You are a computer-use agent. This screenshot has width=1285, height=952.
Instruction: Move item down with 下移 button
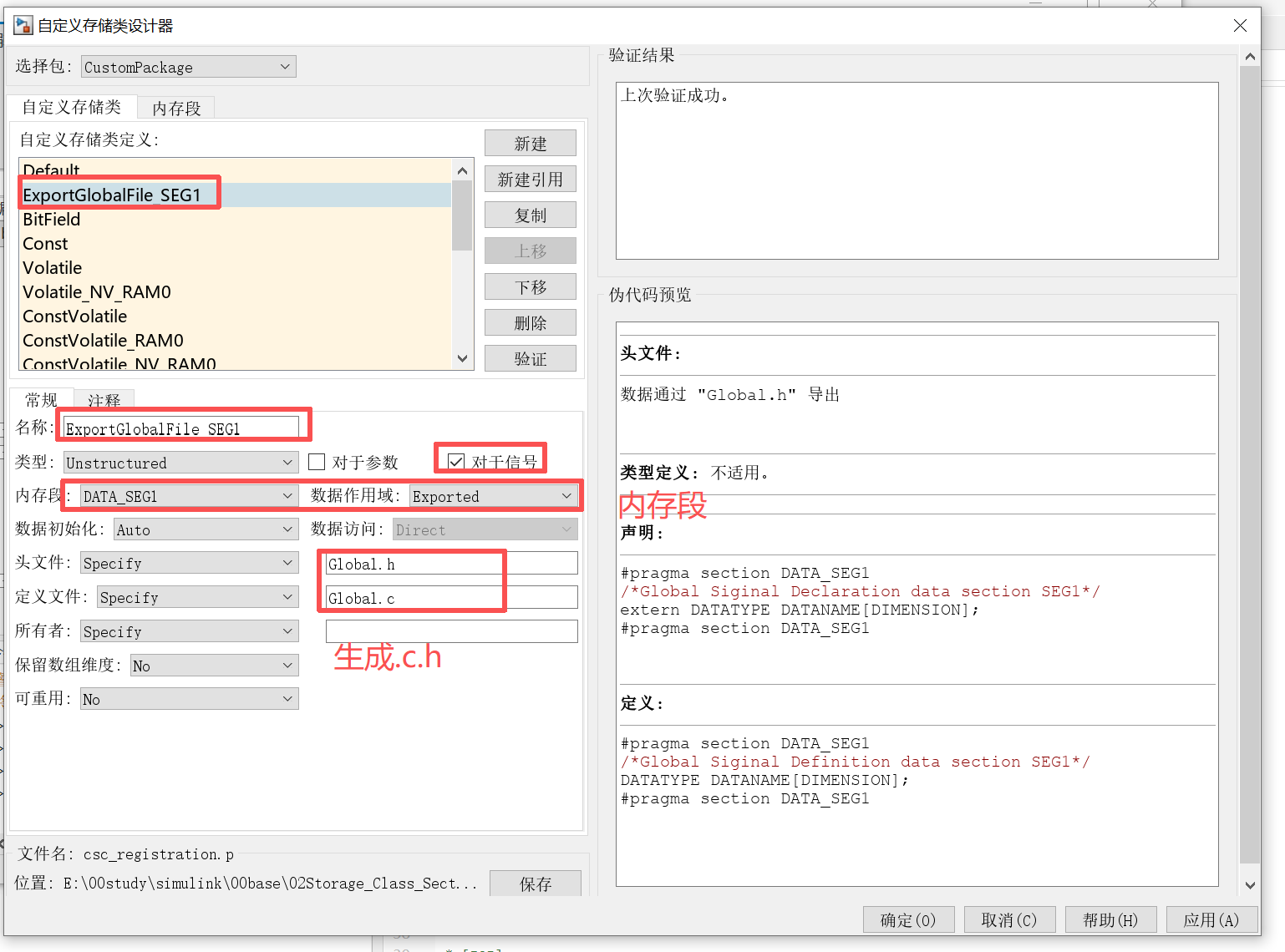(531, 287)
